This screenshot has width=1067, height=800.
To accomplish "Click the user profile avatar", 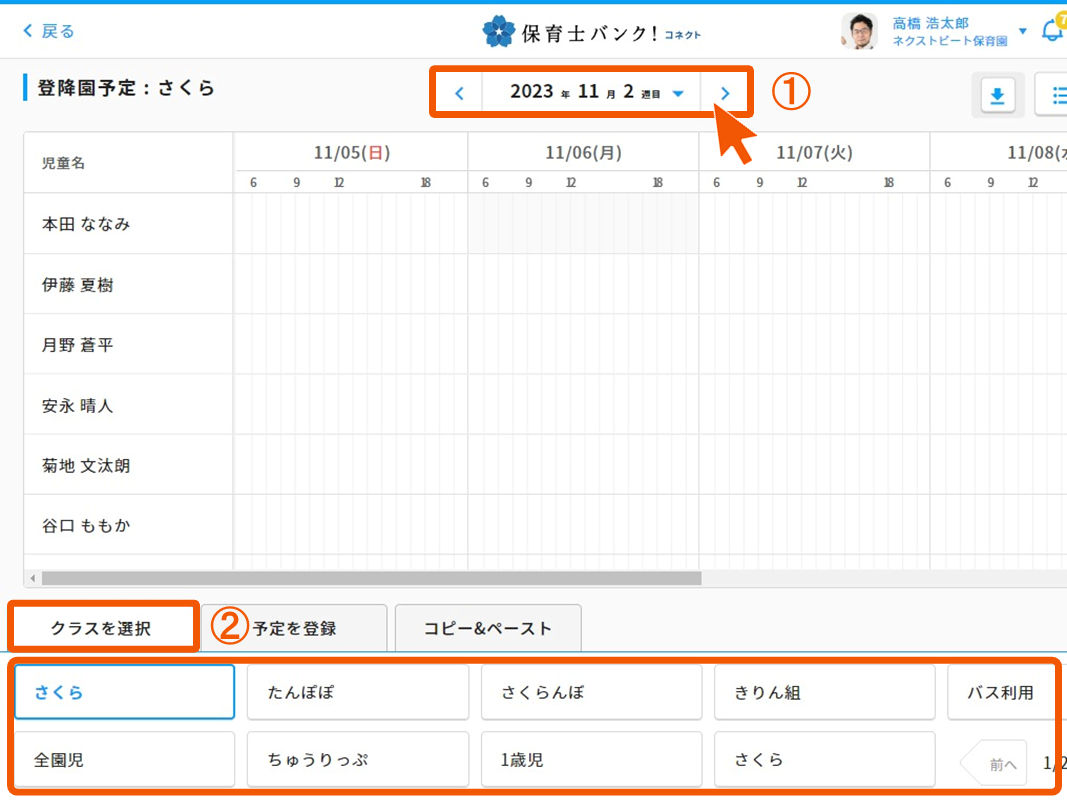I will (x=858, y=31).
